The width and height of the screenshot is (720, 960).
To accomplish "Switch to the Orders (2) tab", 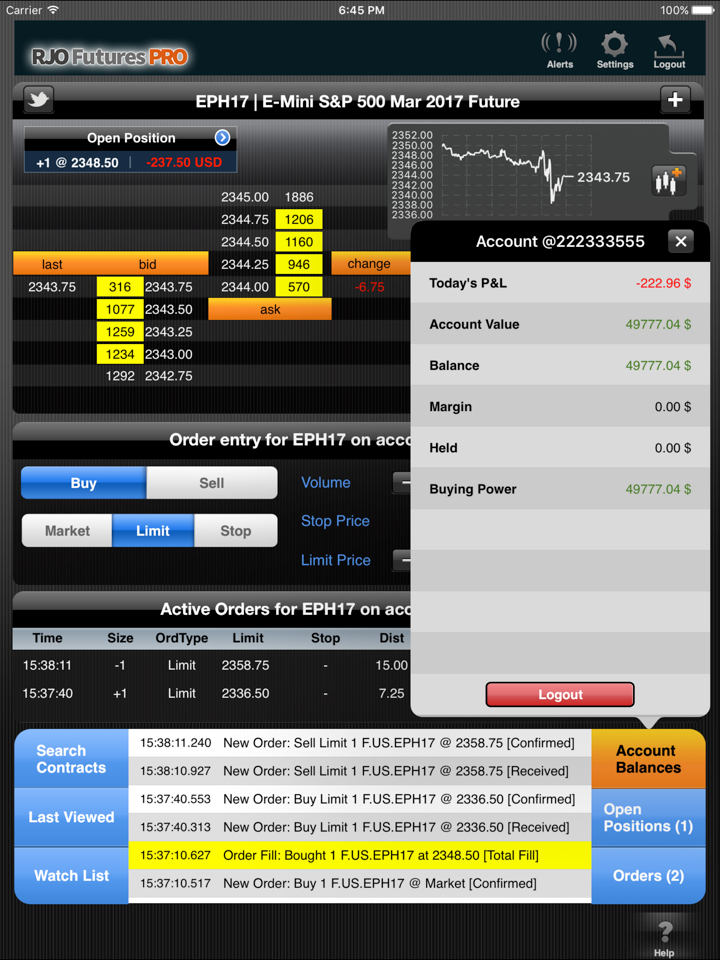I will click(648, 875).
